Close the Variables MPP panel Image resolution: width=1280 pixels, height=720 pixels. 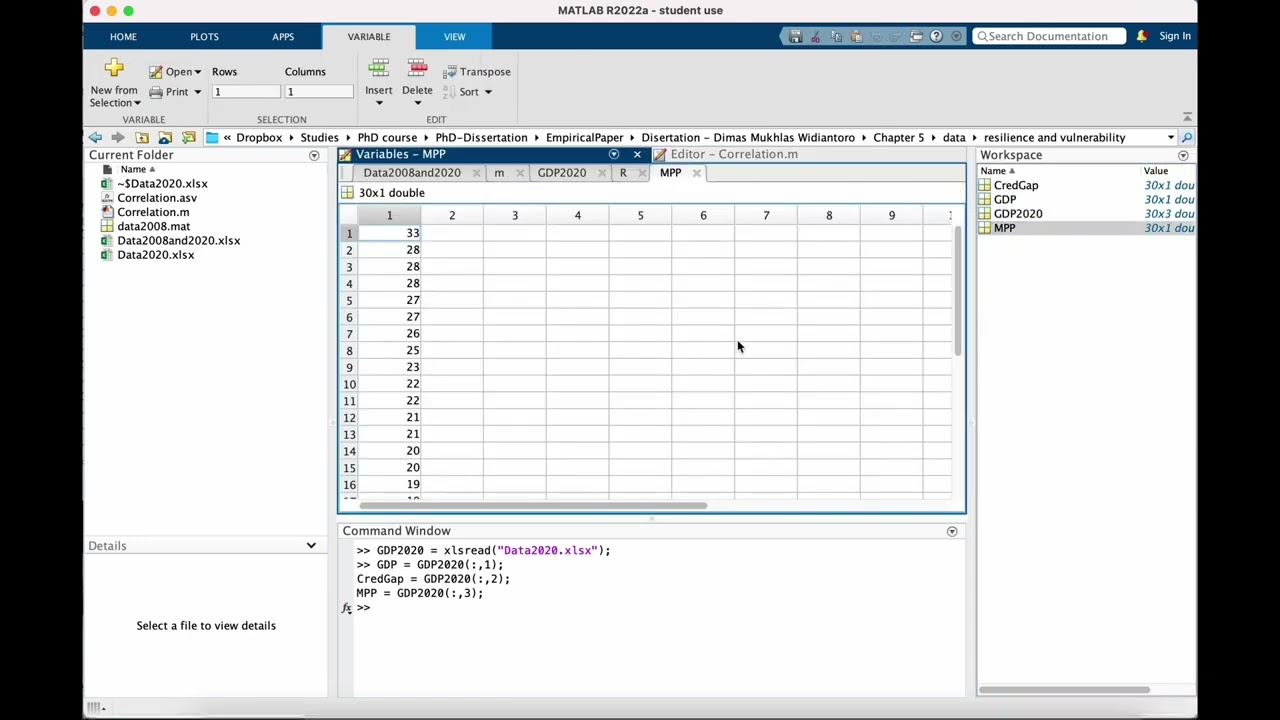[x=637, y=154]
